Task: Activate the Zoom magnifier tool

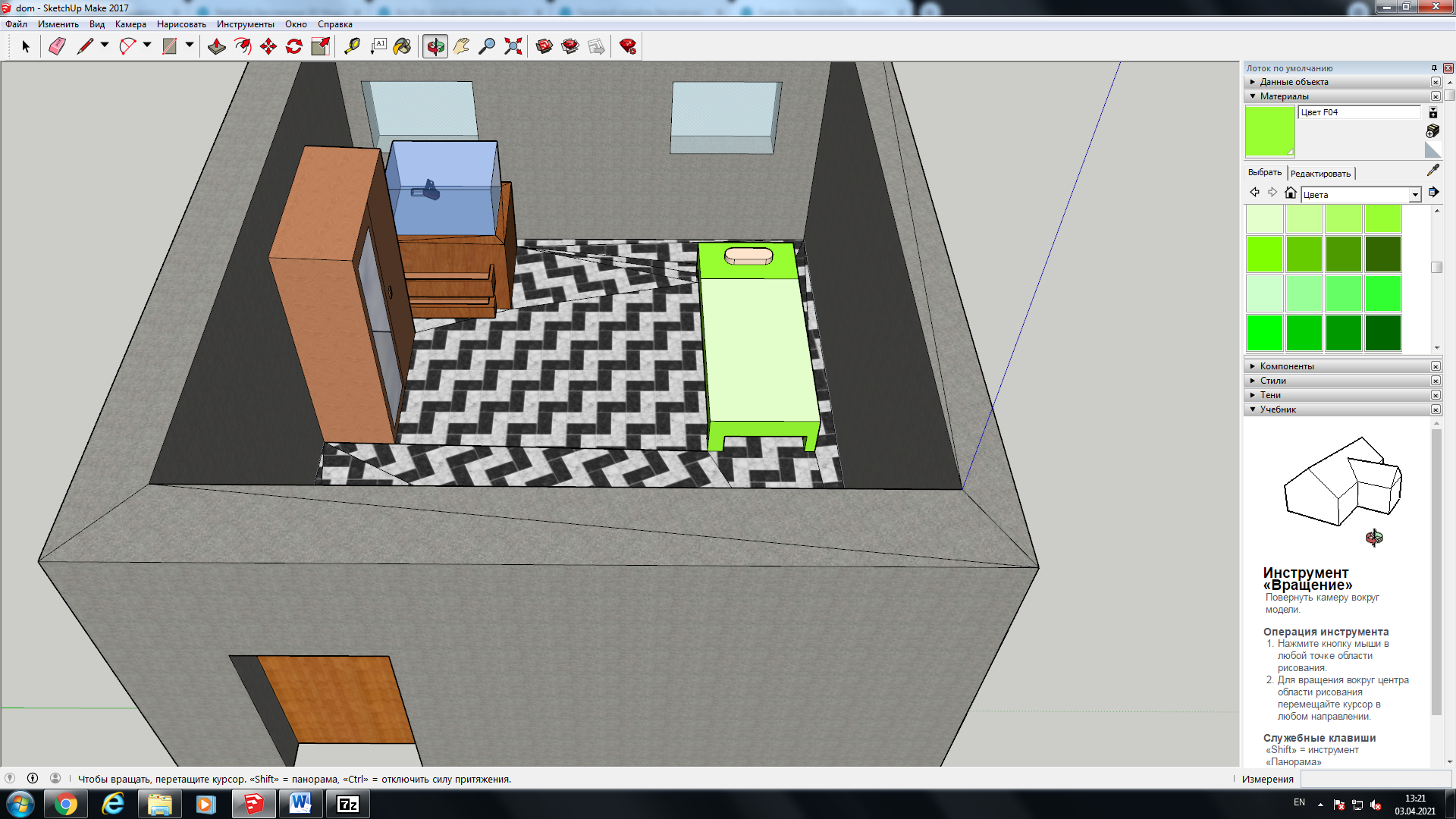Action: pyautogui.click(x=487, y=46)
